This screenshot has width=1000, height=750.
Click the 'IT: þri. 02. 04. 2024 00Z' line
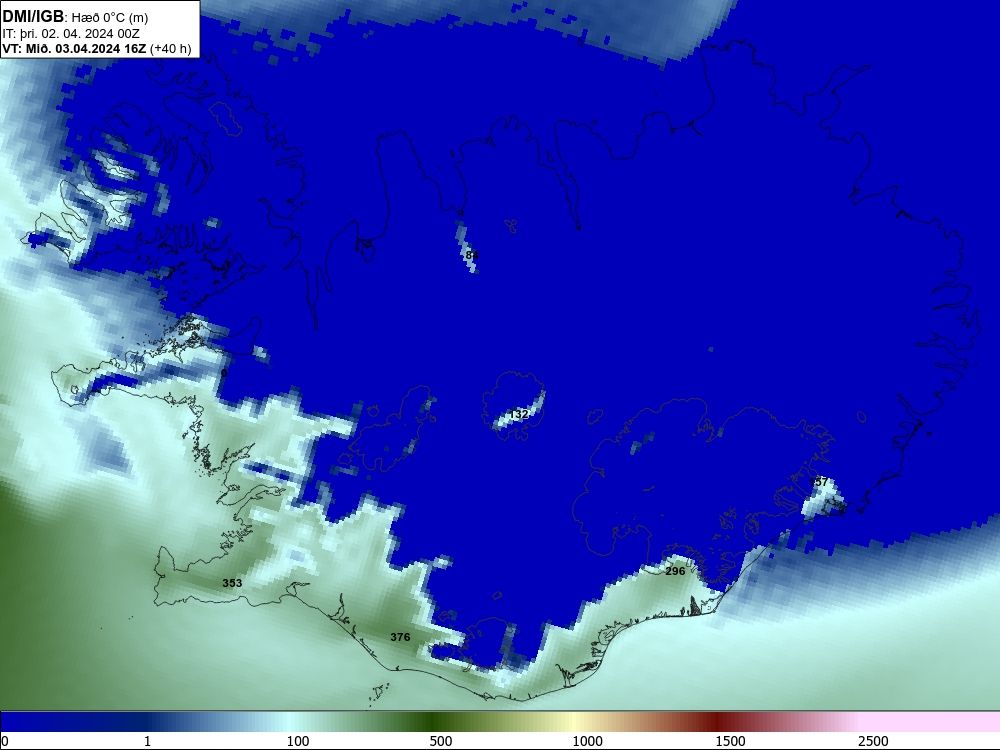pyautogui.click(x=71, y=34)
